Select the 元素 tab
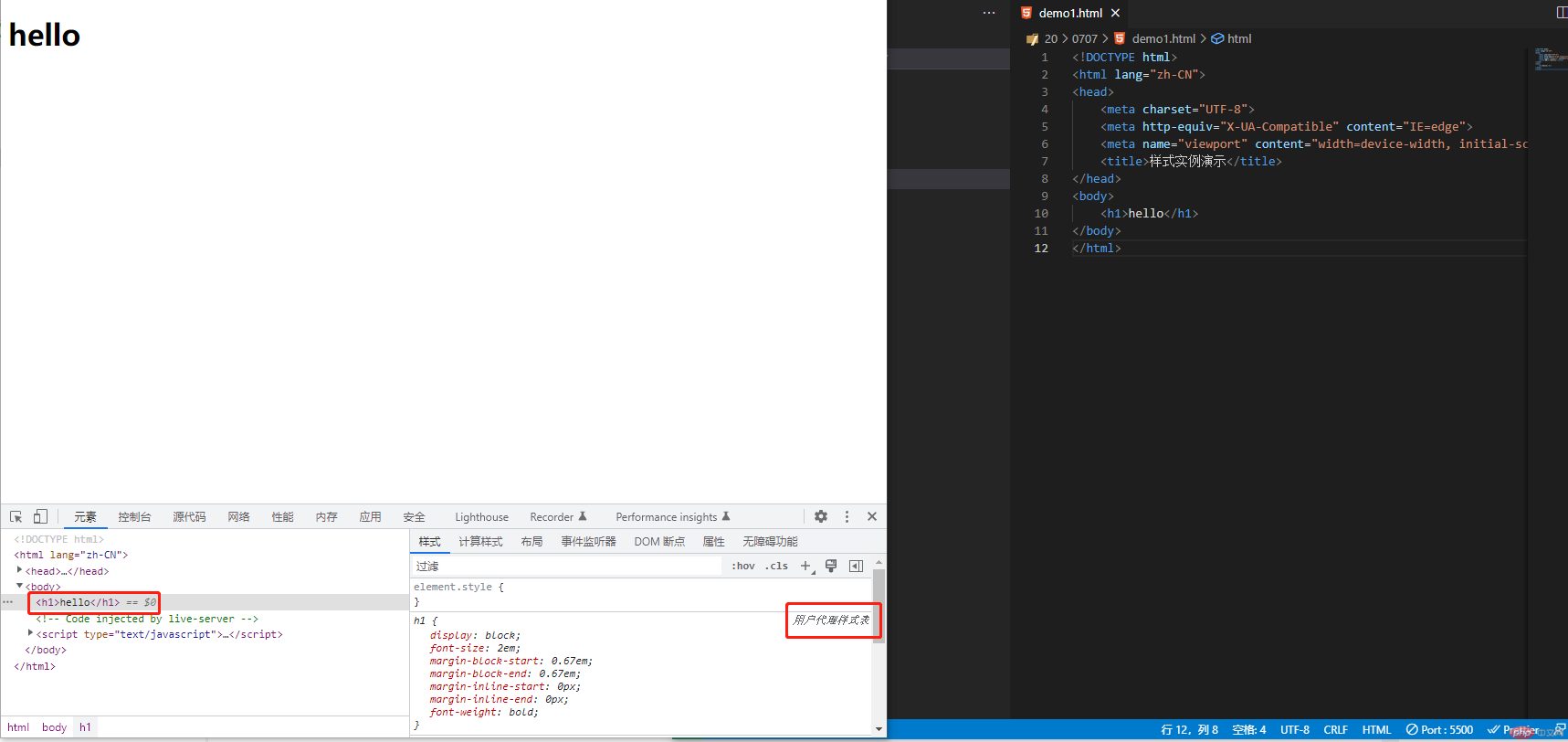Screen dimensions: 1568x742 tap(85, 517)
